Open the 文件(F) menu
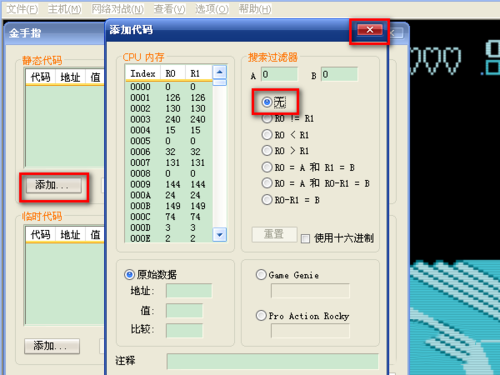Screen dimensions: 500x375 pyautogui.click(x=22, y=9)
